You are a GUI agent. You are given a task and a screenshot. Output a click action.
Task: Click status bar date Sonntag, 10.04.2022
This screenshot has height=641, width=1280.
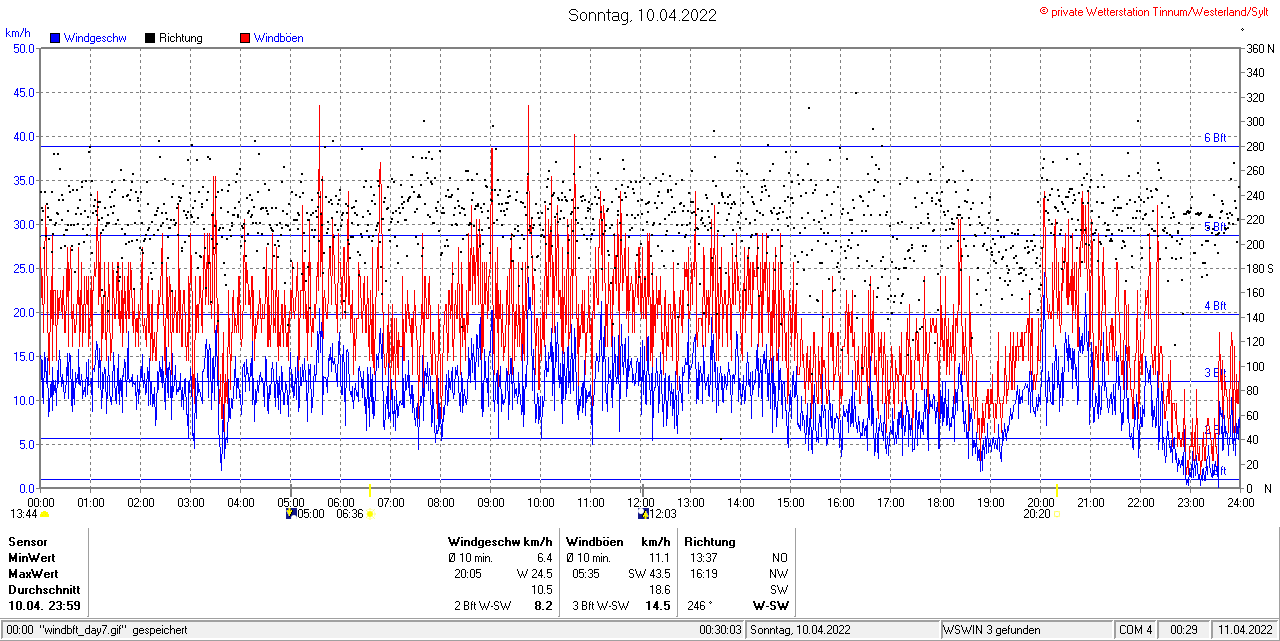coord(800,630)
